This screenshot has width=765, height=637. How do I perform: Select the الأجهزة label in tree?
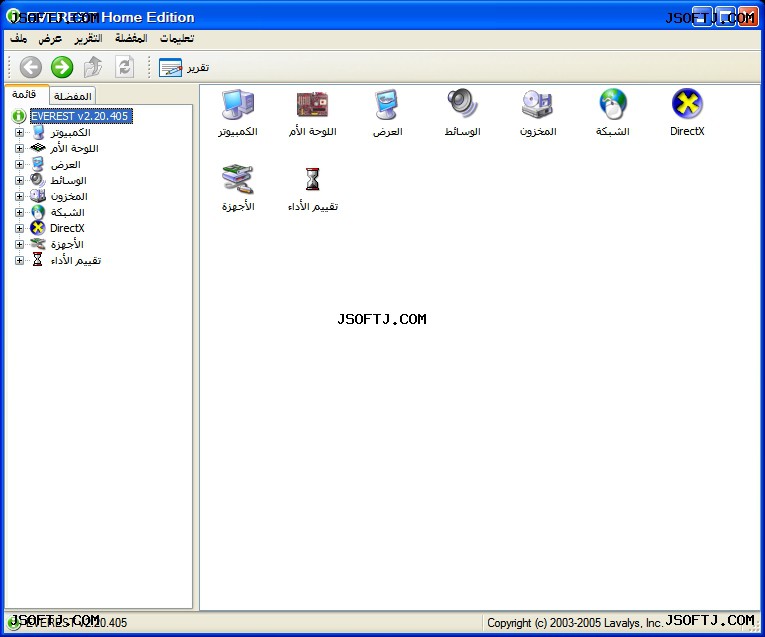67,244
